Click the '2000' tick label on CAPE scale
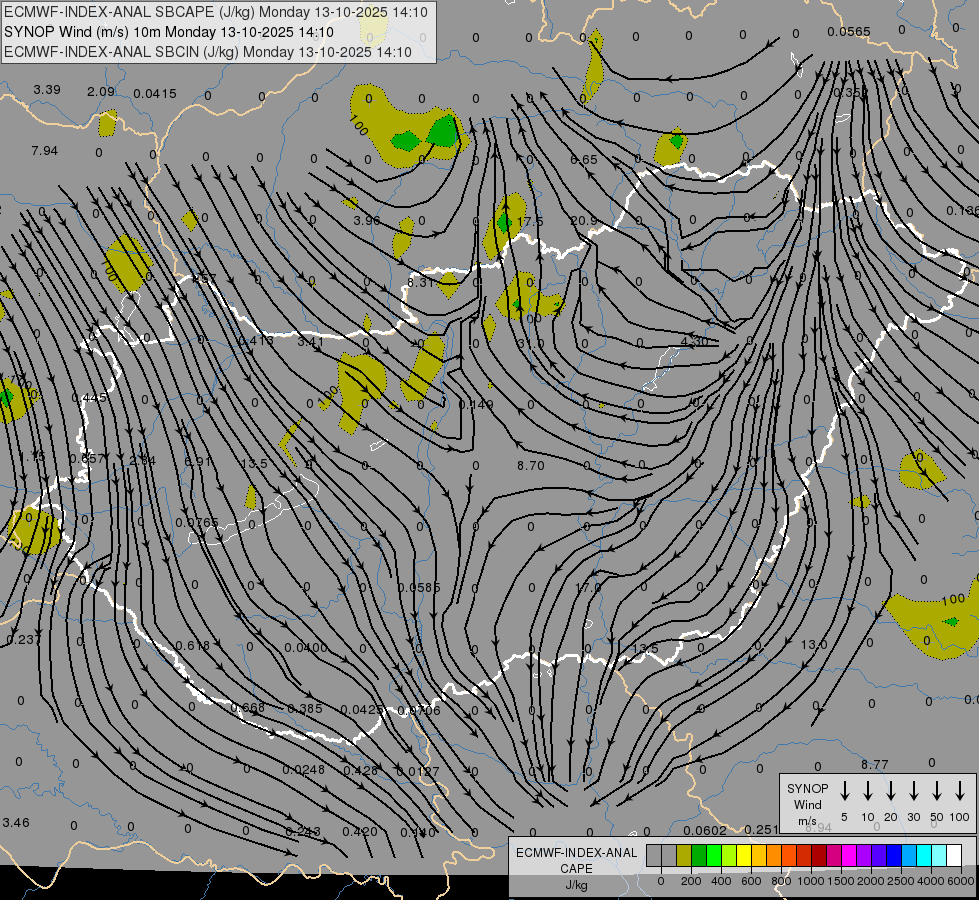 871,881
